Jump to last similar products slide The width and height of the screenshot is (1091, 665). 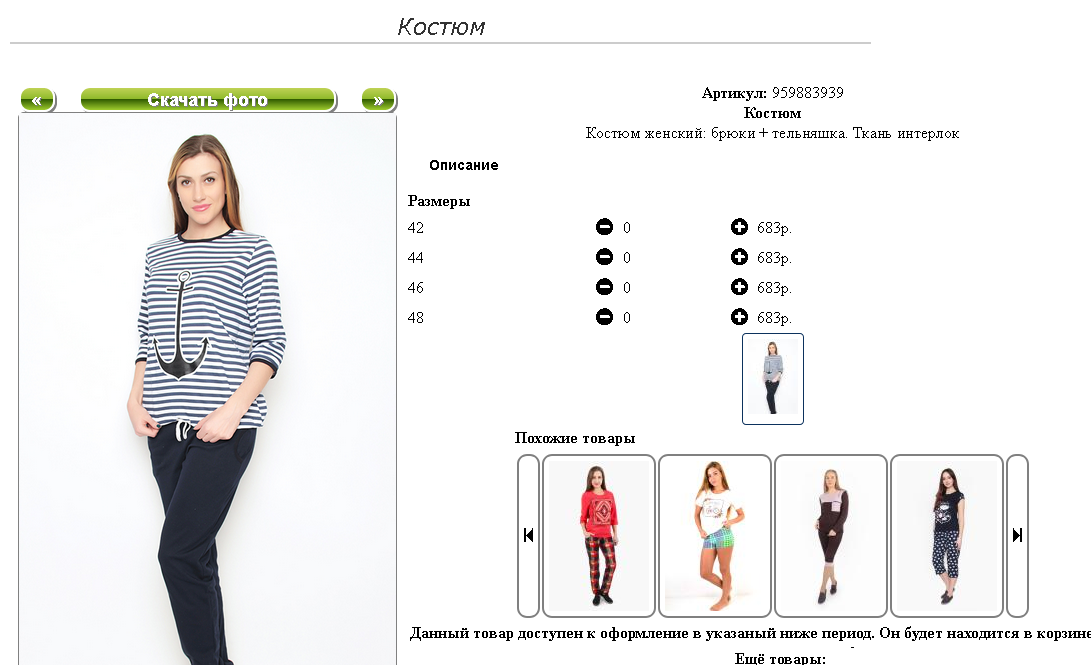click(1017, 536)
